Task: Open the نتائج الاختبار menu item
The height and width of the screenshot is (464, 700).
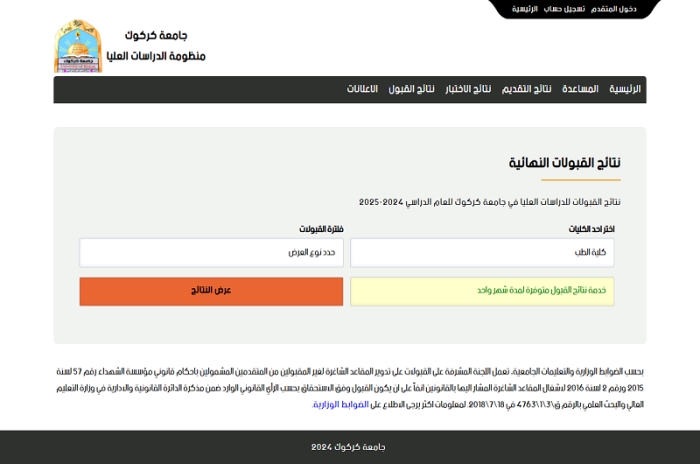Action: (468, 89)
